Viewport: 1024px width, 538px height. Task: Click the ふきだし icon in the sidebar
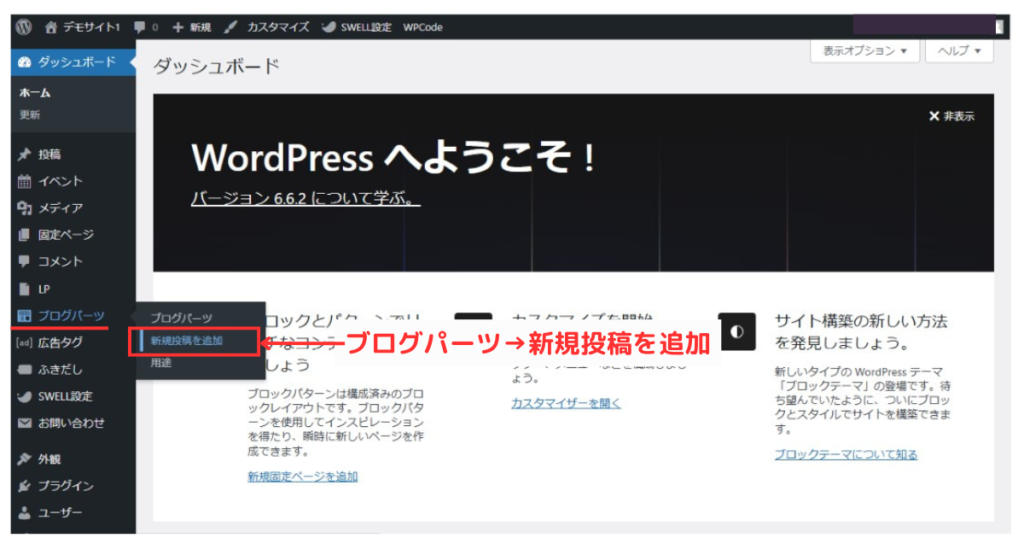tap(24, 370)
